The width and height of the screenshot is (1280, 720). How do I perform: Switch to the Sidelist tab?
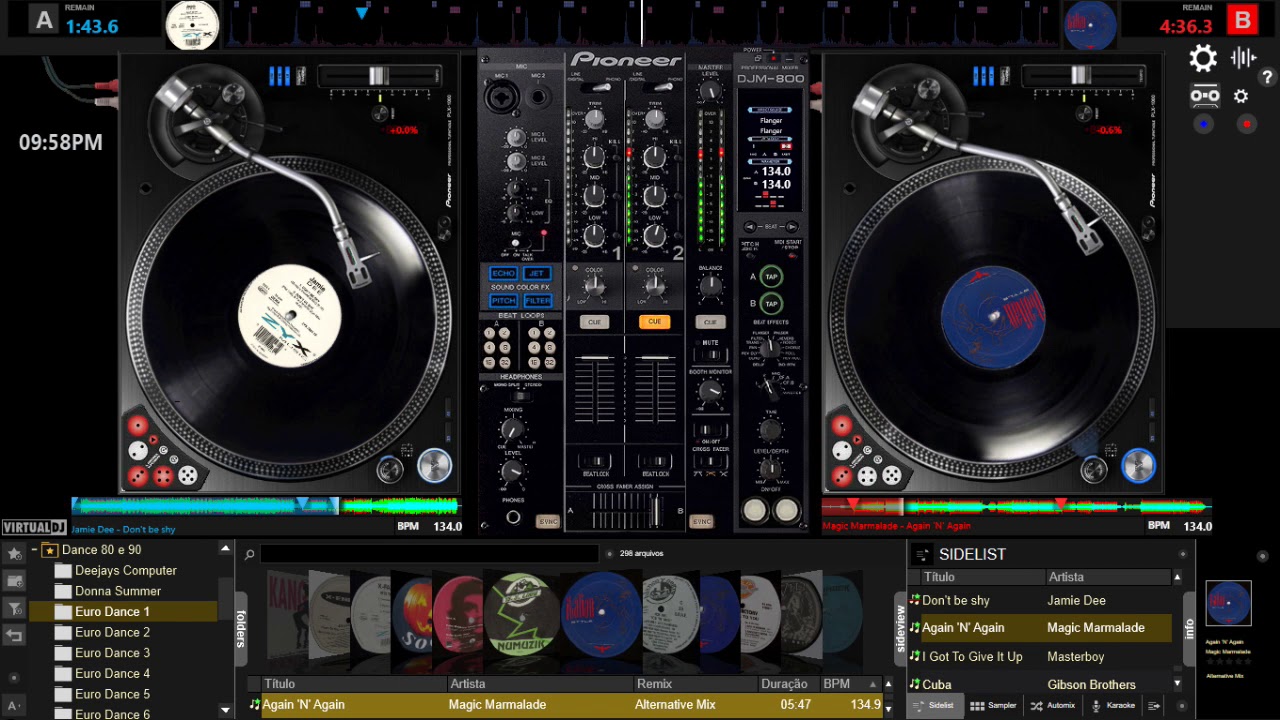pos(934,705)
